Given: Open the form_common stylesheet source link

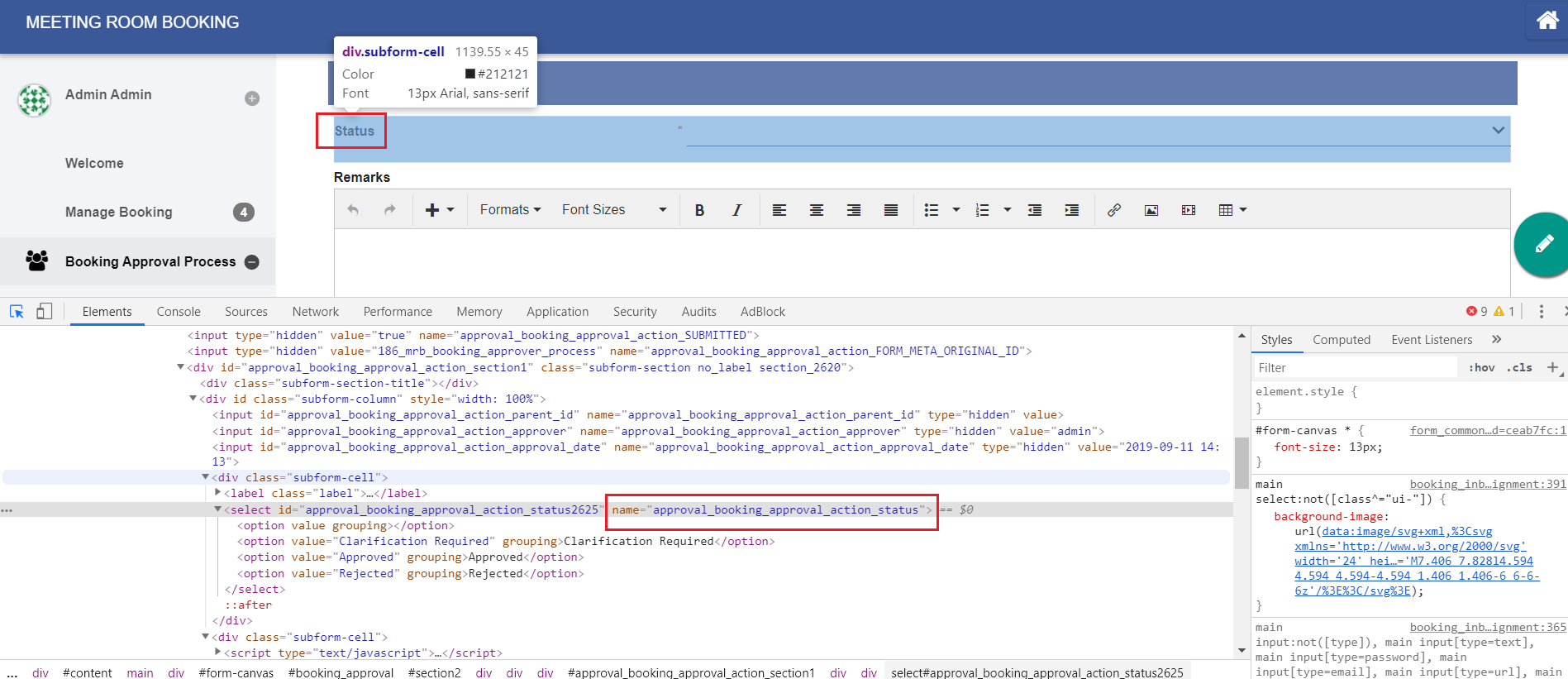Looking at the screenshot, I should tap(1487, 431).
